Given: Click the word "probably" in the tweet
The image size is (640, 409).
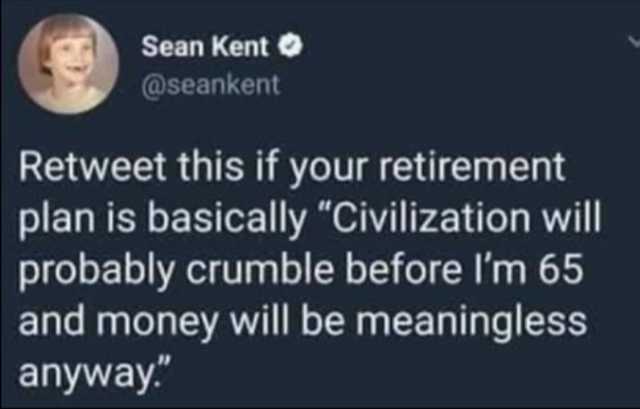Looking at the screenshot, I should 96,271.
